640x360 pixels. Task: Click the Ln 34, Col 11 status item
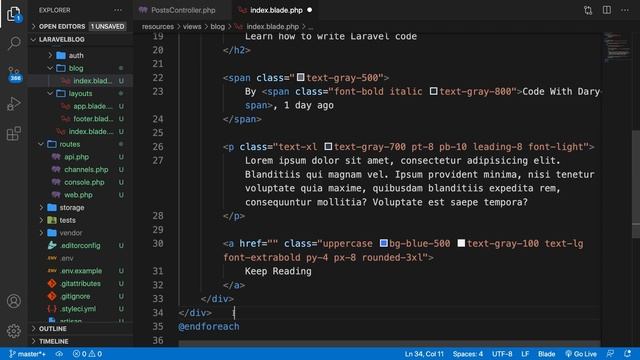[424, 354]
